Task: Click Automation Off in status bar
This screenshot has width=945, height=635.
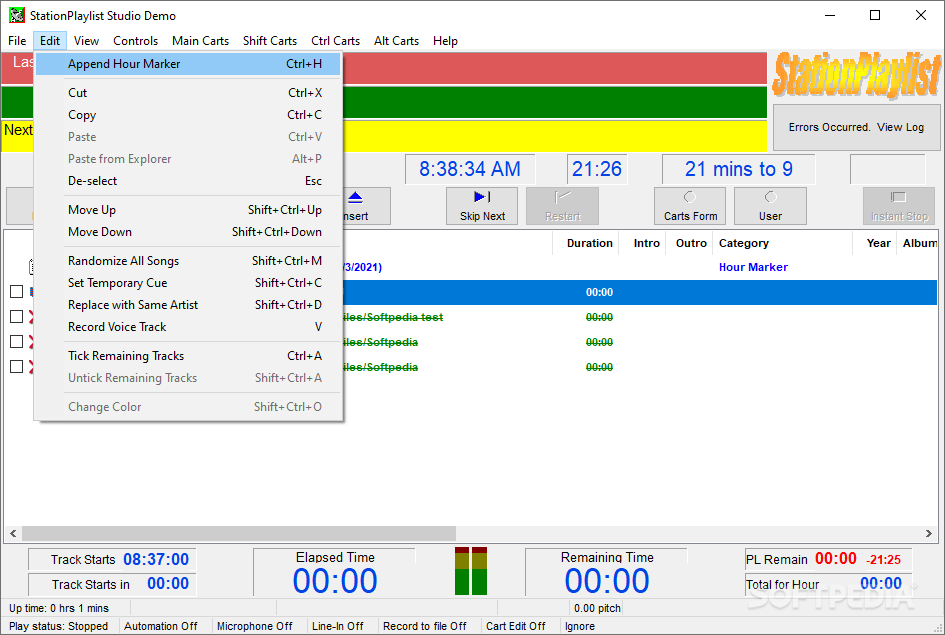Action: click(x=160, y=626)
